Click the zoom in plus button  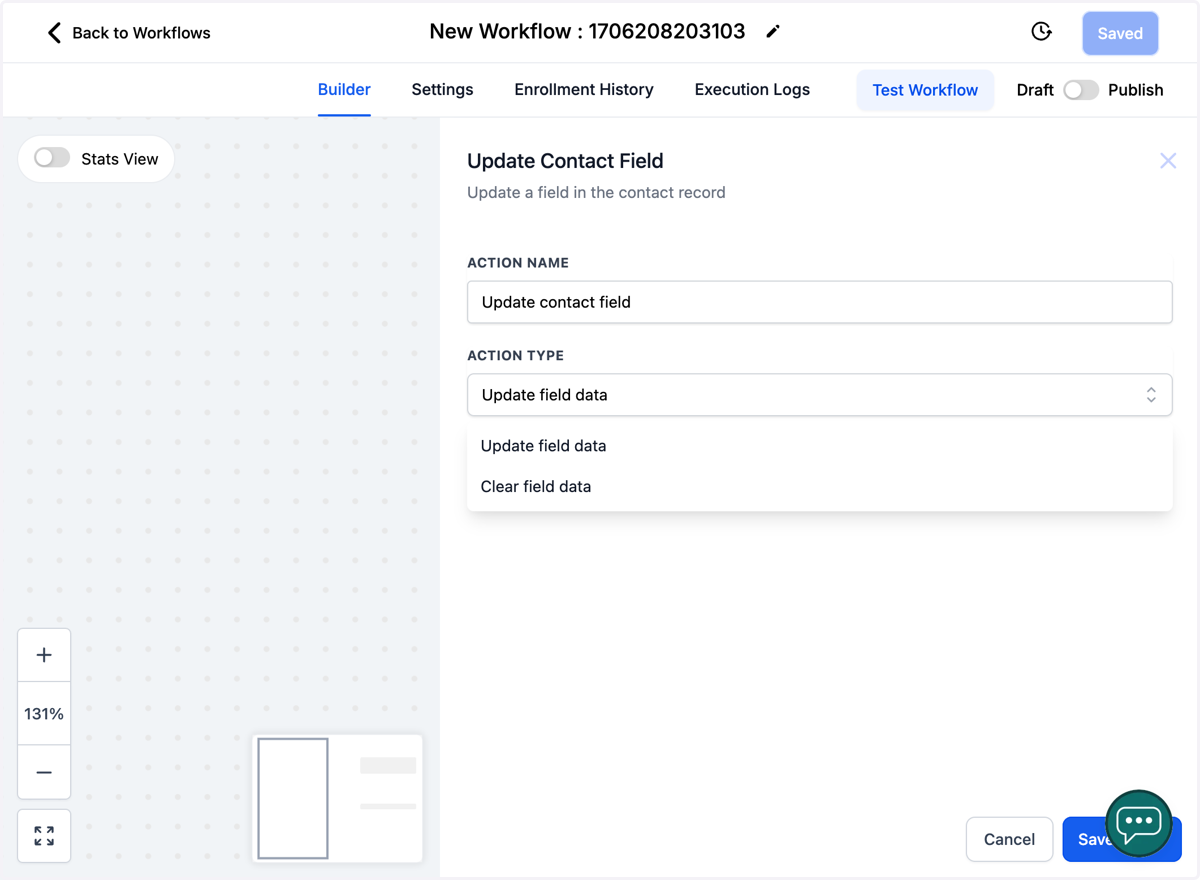point(44,655)
